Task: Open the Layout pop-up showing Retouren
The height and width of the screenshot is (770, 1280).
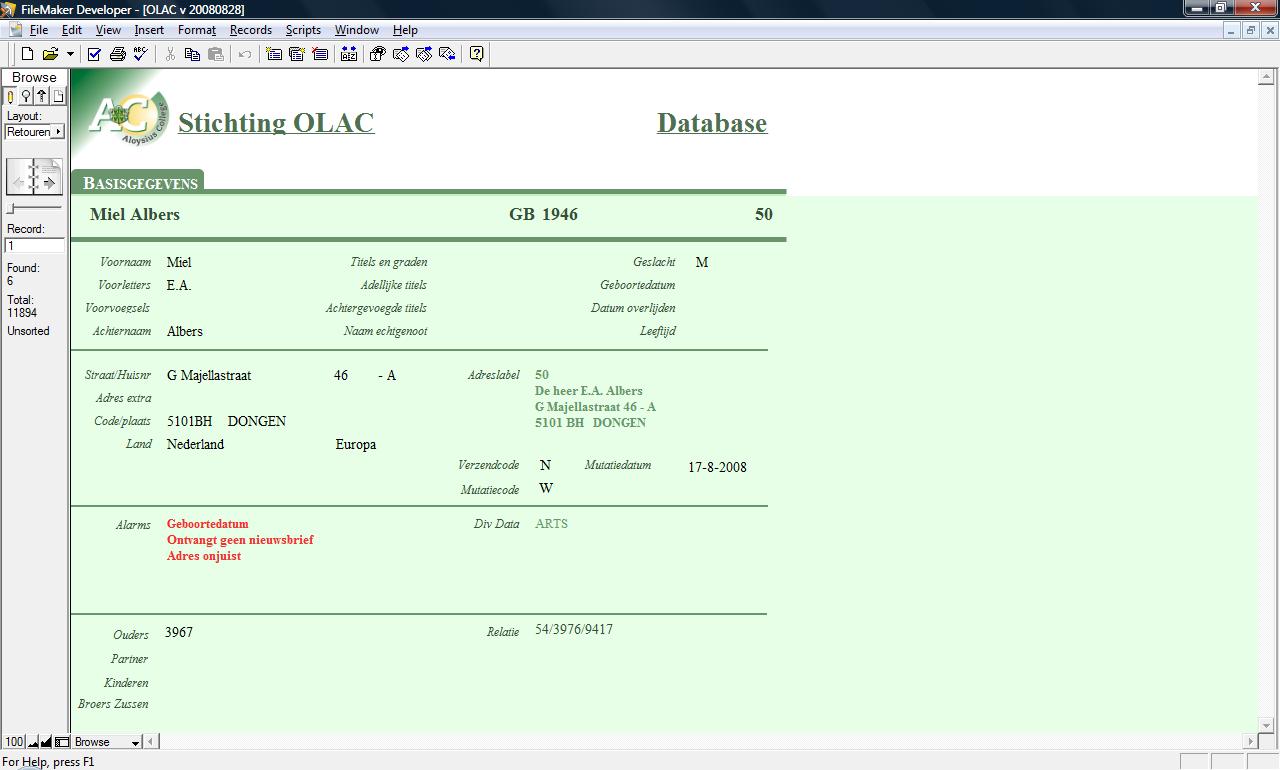Action: [x=34, y=131]
